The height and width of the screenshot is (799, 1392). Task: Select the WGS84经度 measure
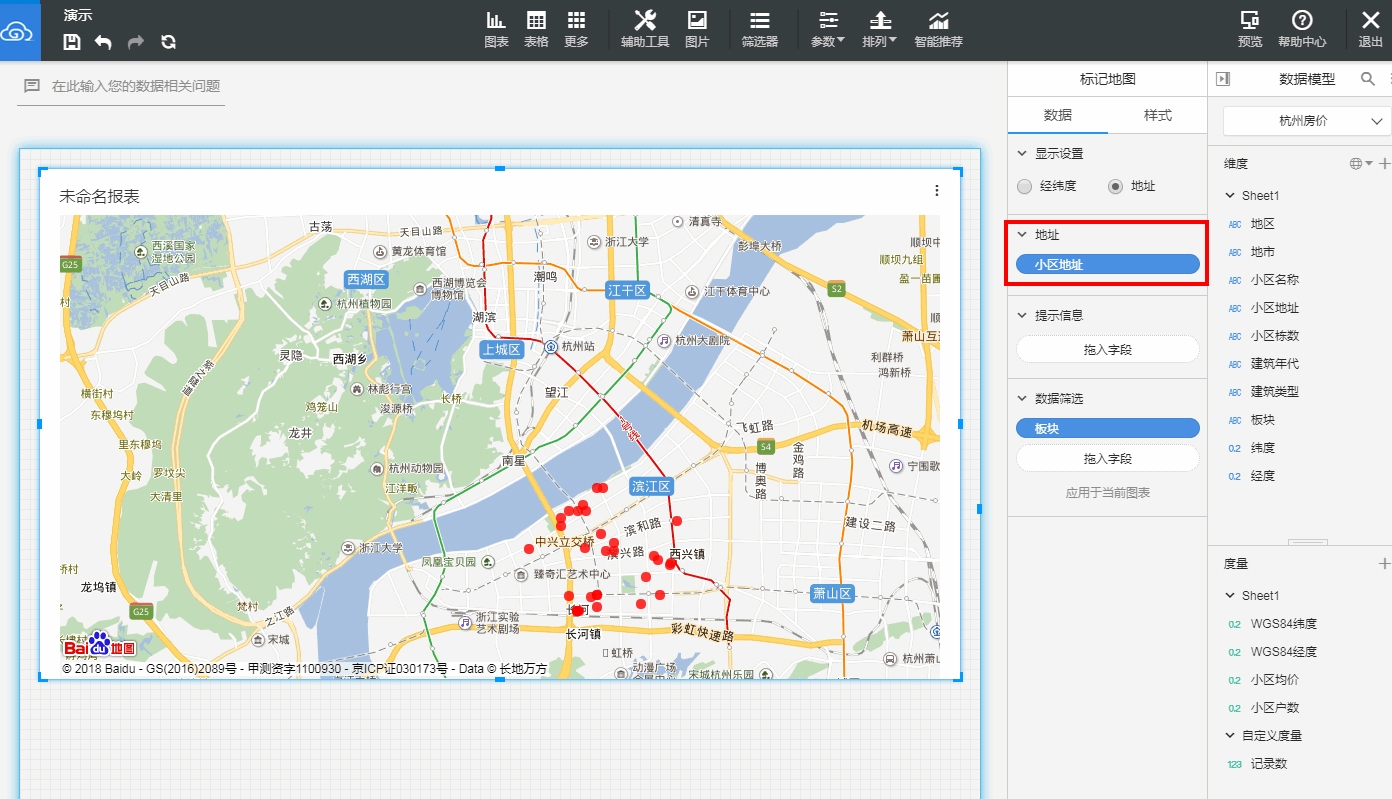1283,652
